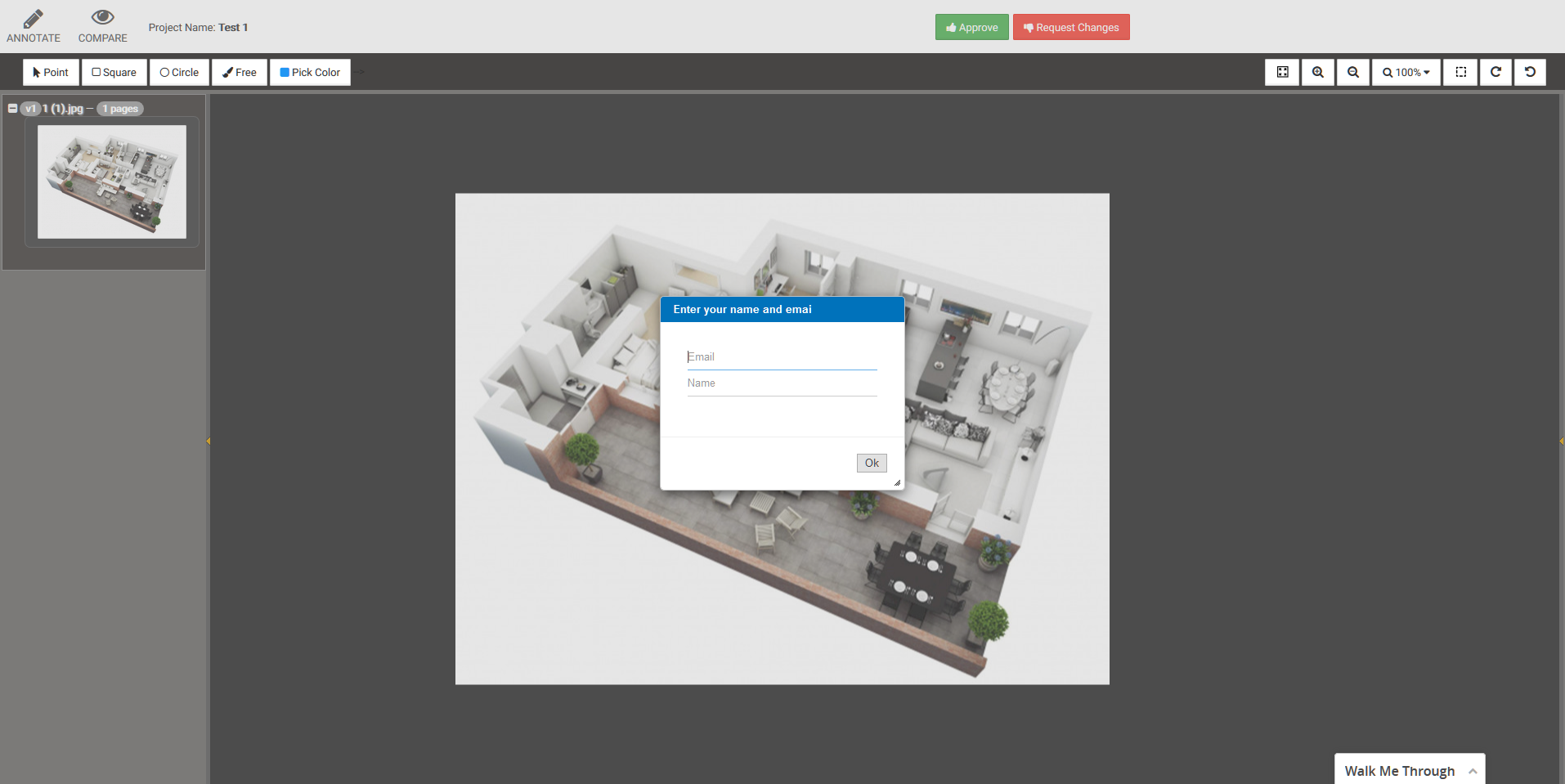Click the 'Project Name: Test 1' label
The image size is (1565, 784).
(198, 27)
